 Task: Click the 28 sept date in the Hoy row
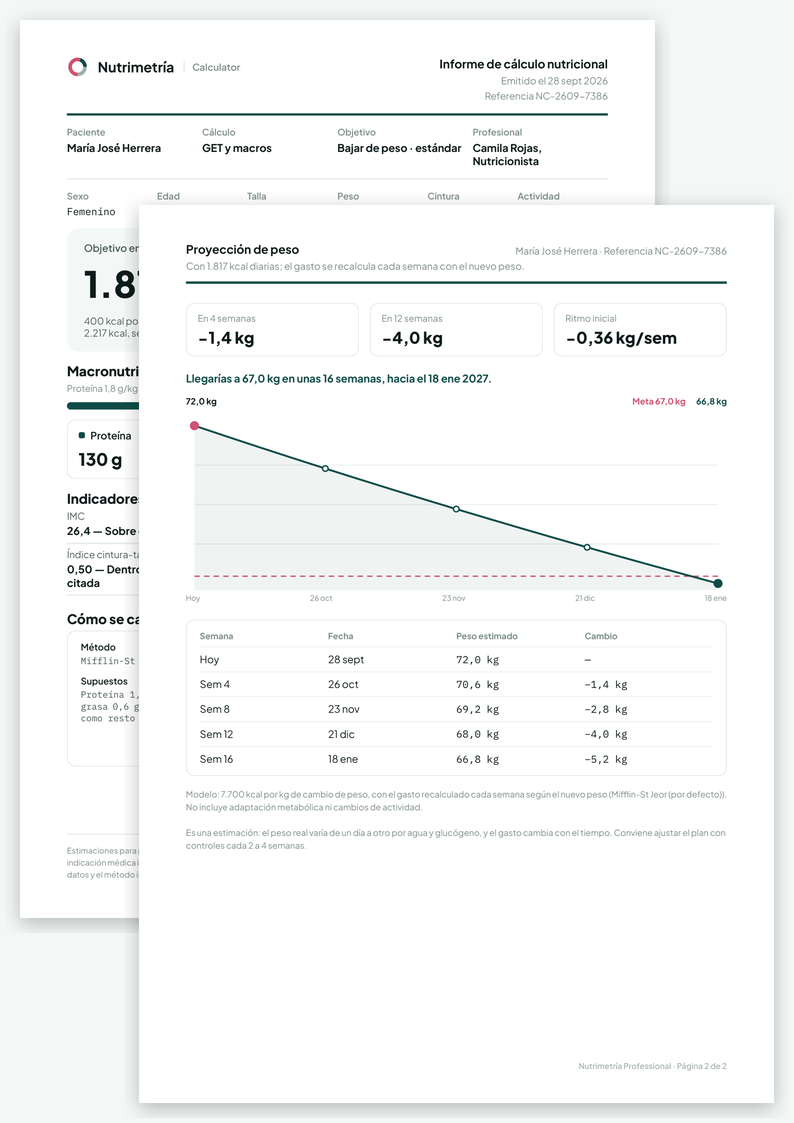[x=346, y=660]
